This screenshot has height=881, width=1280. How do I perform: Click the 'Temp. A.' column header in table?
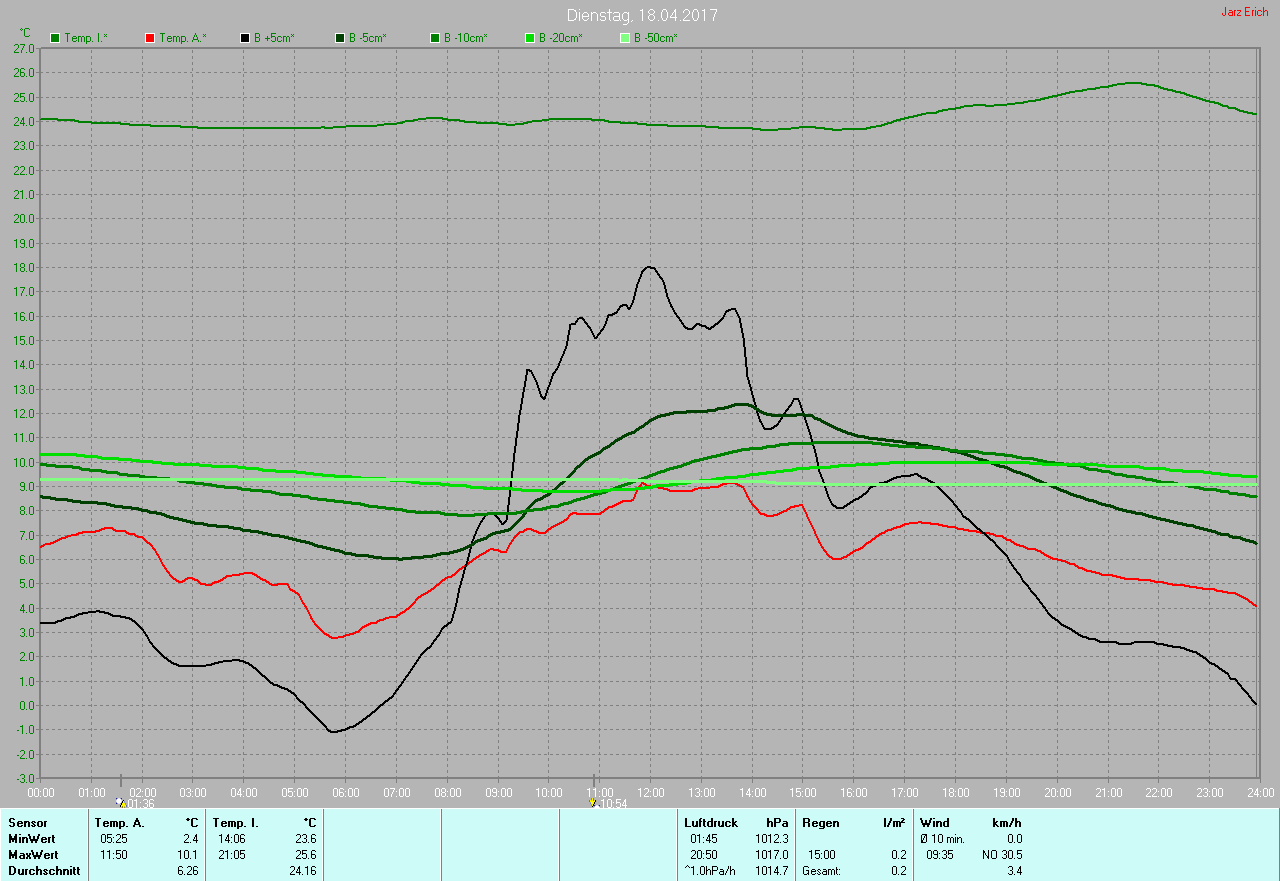pyautogui.click(x=120, y=823)
